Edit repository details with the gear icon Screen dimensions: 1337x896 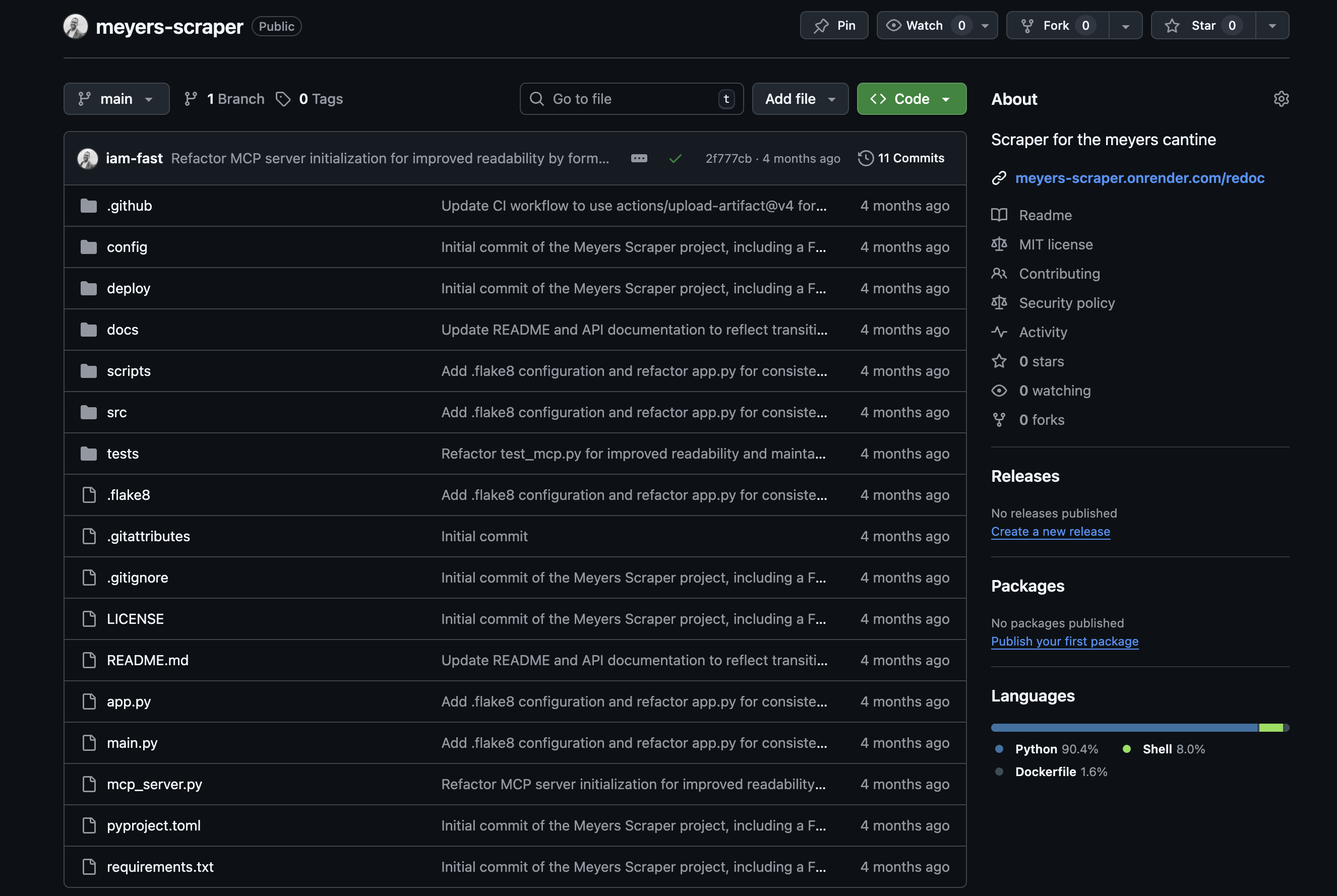1281,98
